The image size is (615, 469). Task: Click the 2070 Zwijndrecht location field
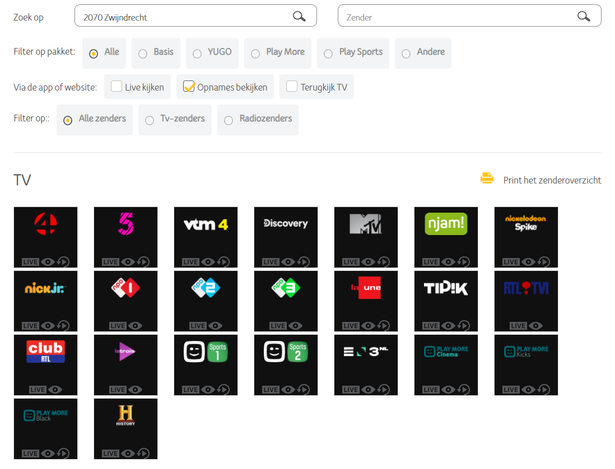pos(180,16)
